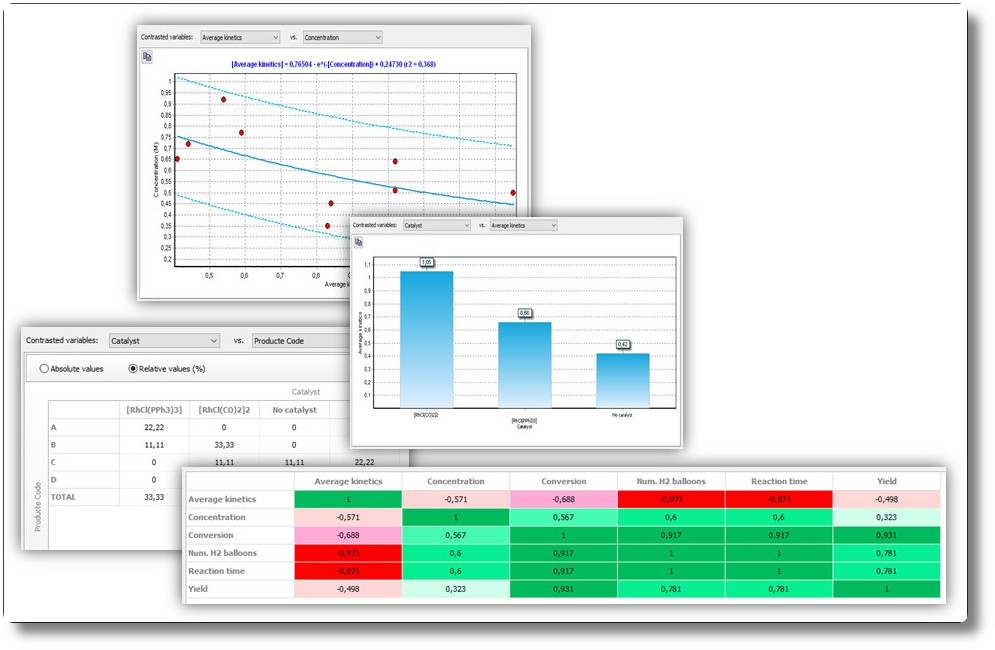Click the Concentration column header in correlation matrix
This screenshot has height=650, width=995.
[x=456, y=481]
